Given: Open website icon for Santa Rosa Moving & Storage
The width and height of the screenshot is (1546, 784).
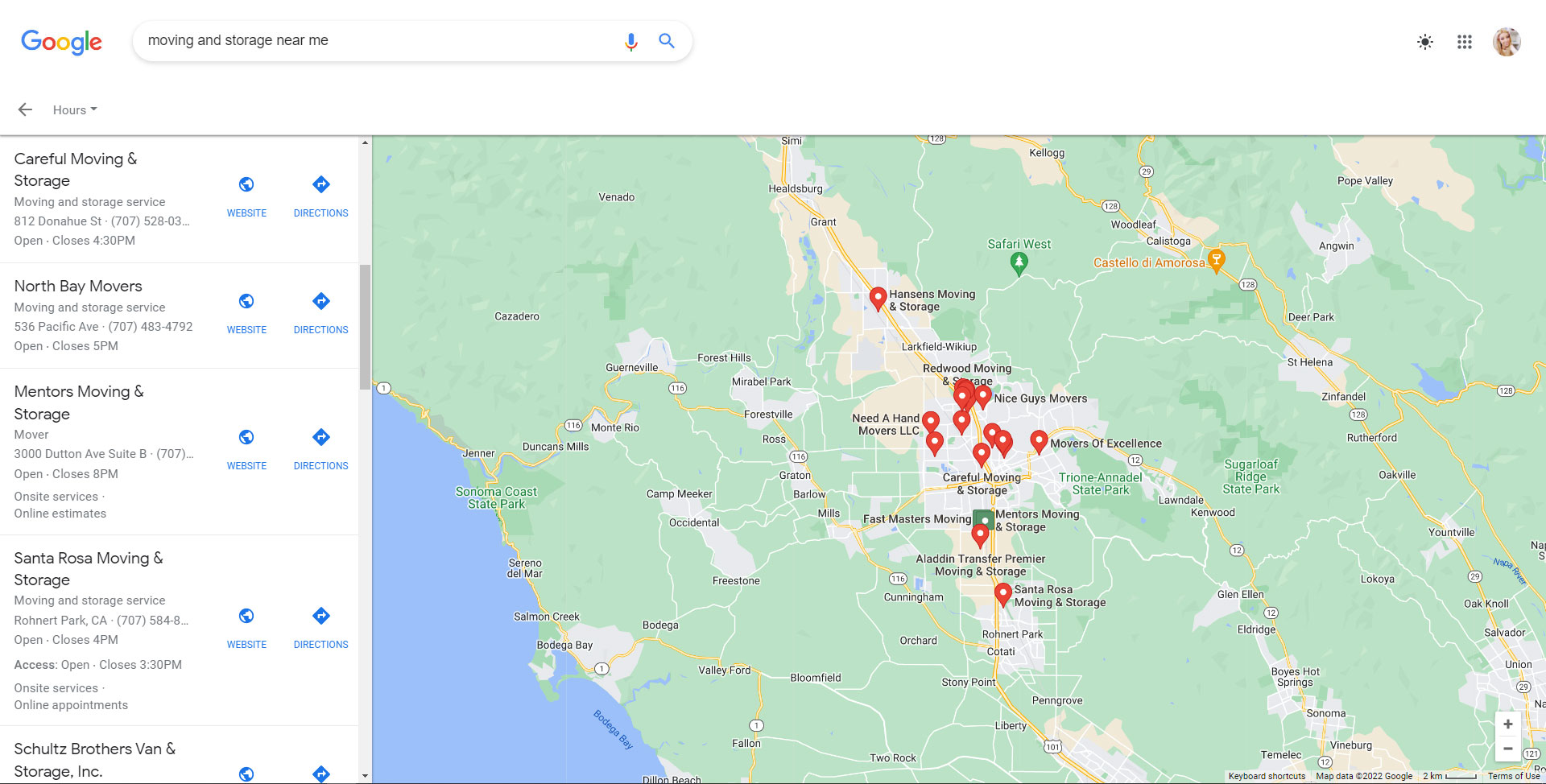Looking at the screenshot, I should pyautogui.click(x=246, y=616).
